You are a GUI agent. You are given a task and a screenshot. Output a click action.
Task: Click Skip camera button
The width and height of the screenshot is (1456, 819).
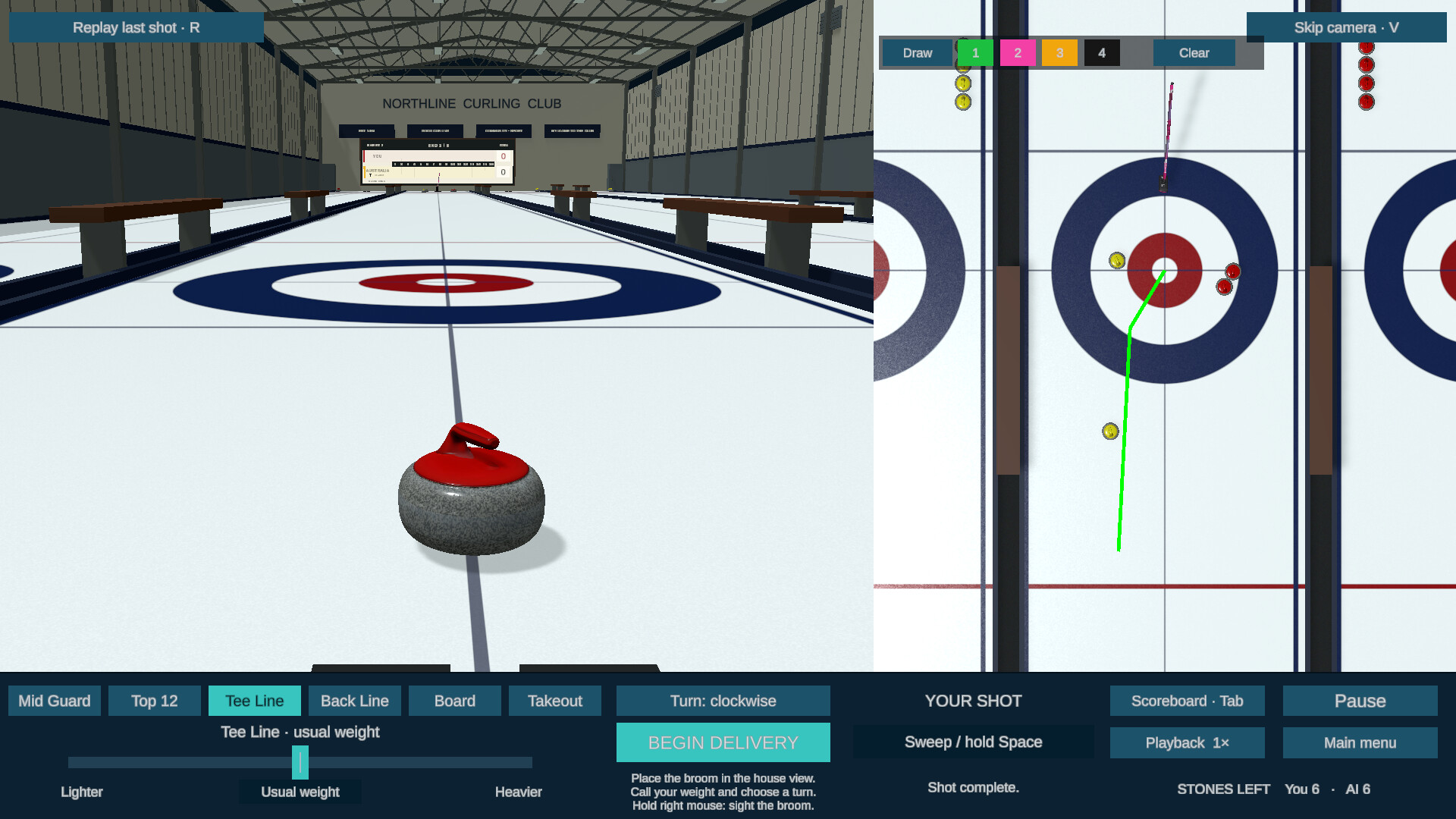[x=1346, y=27]
